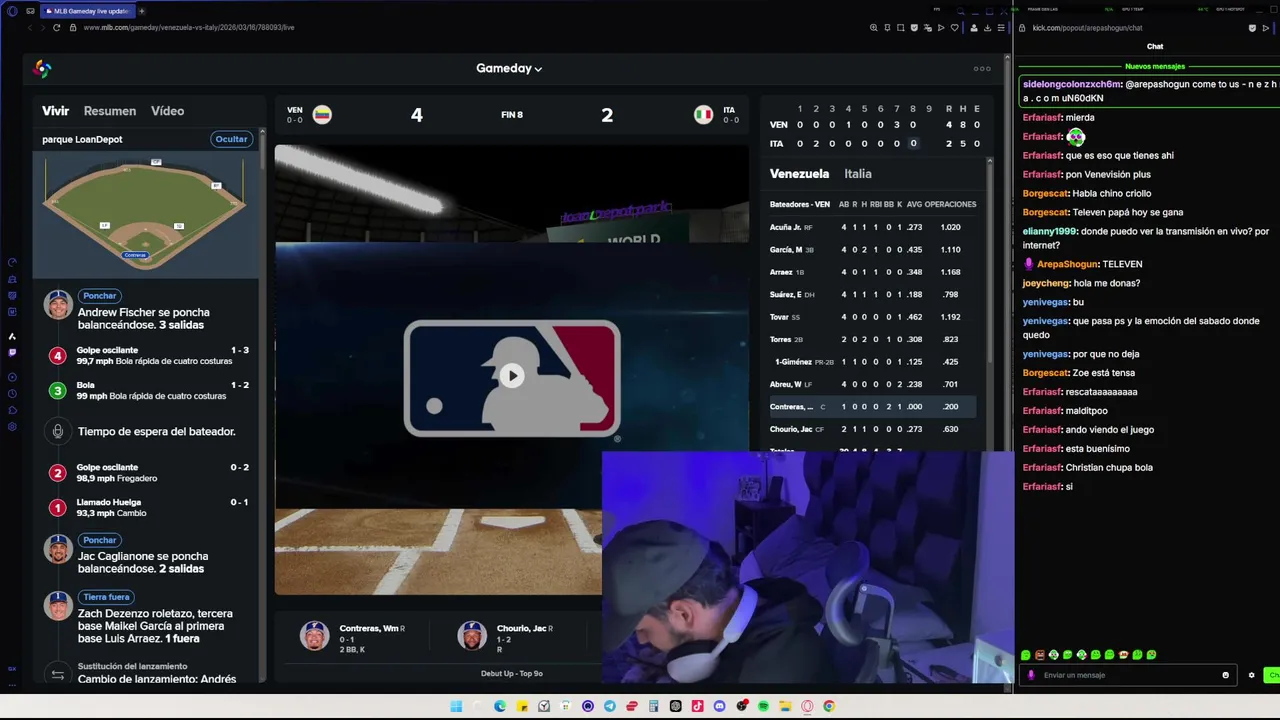Open the Vídeo tab
The height and width of the screenshot is (720, 1280).
tap(167, 111)
